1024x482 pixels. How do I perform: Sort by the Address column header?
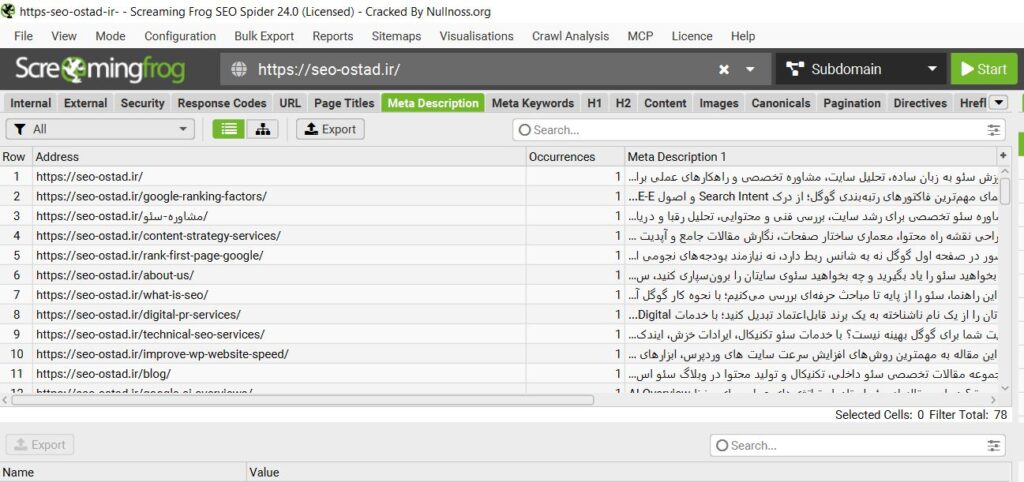[280, 157]
